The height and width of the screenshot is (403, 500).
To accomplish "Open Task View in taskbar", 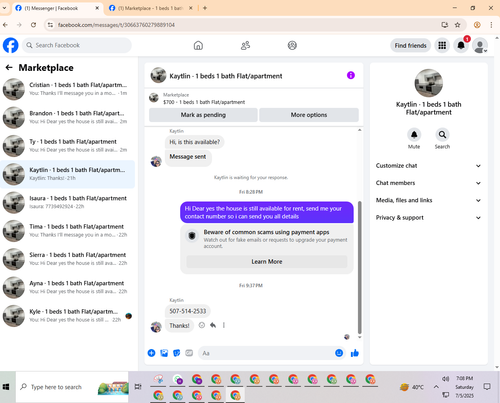I will 138,387.
